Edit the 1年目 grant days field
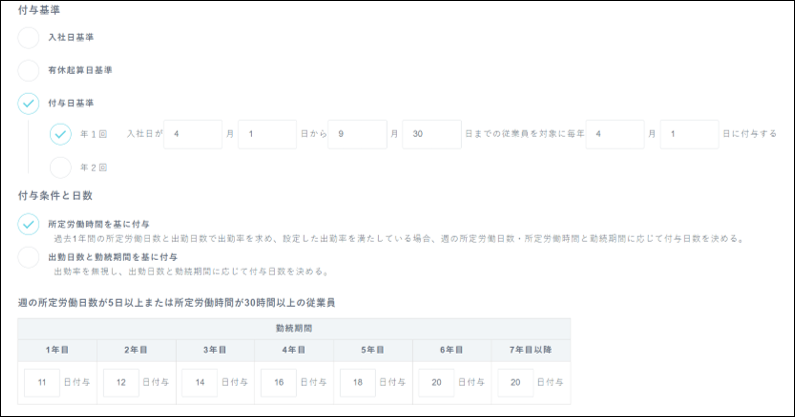 click(42, 382)
